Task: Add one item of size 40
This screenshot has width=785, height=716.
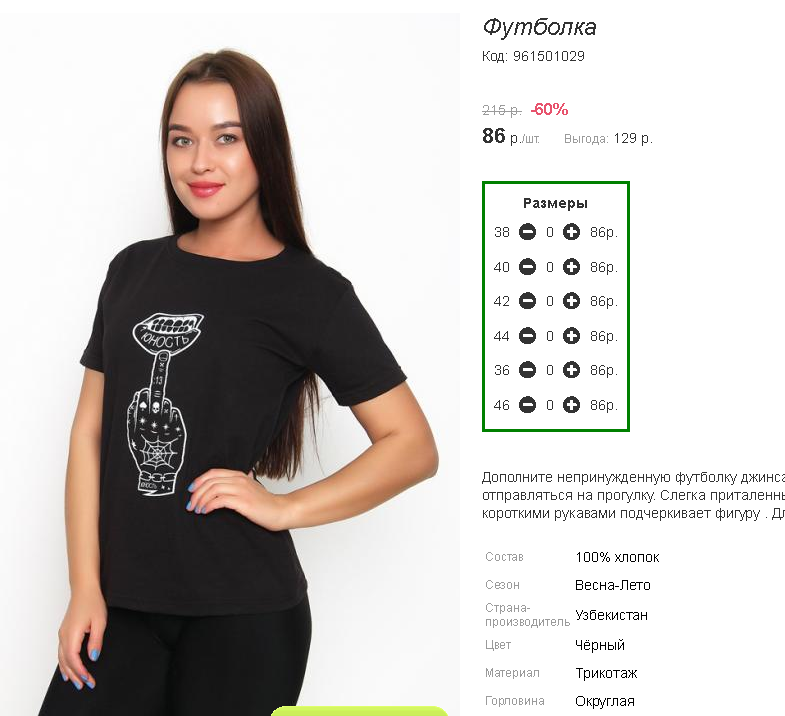Action: [x=571, y=267]
